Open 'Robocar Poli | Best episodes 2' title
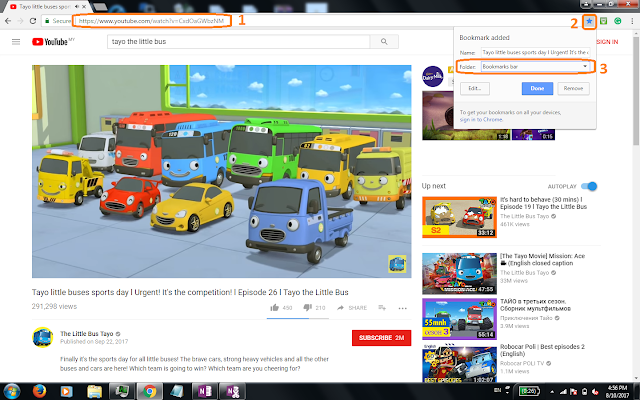This screenshot has width=640, height=400. pos(542,350)
